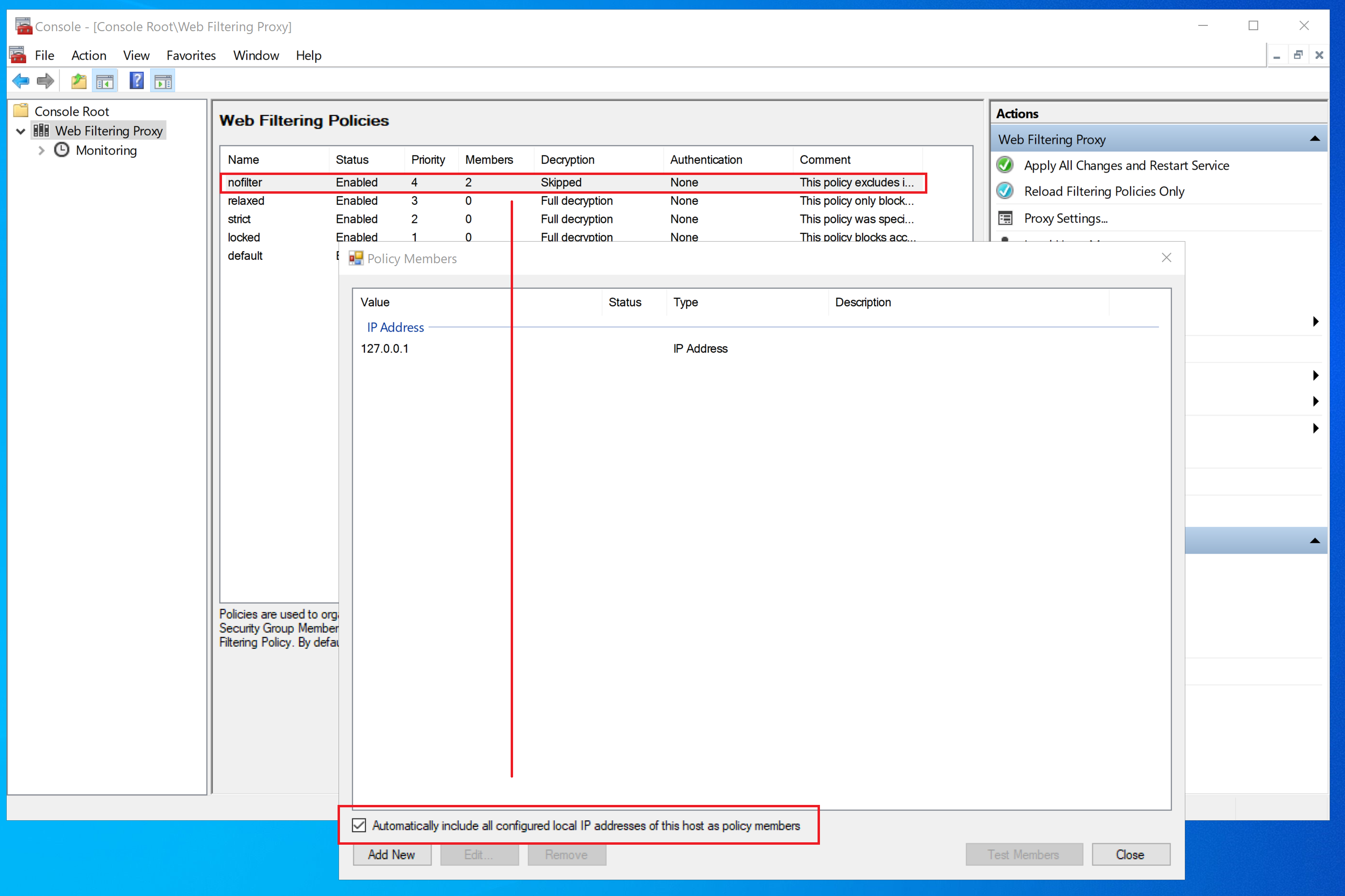Collapse the IP Address group header
The height and width of the screenshot is (896, 1345).
click(395, 327)
